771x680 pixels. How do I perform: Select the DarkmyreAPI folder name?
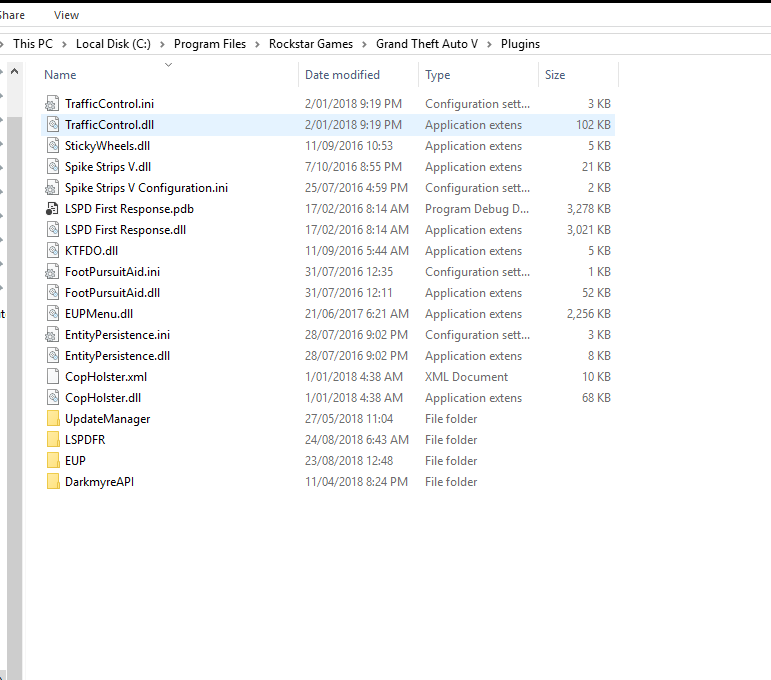pos(99,482)
